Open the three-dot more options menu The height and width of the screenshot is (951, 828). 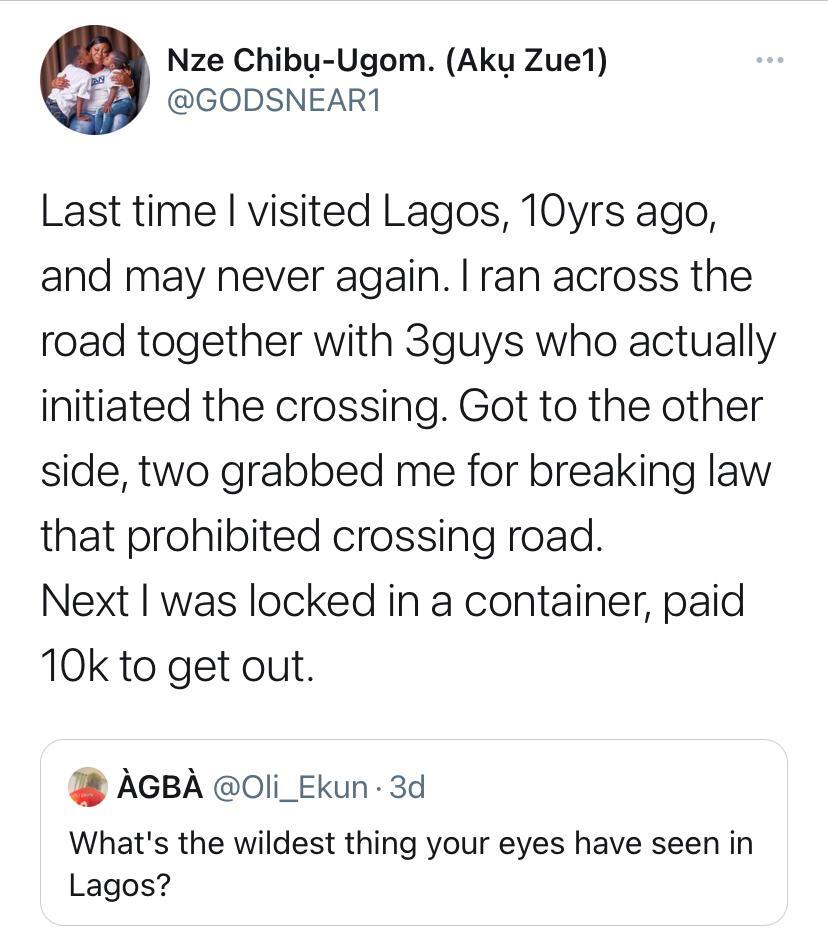pos(769,61)
